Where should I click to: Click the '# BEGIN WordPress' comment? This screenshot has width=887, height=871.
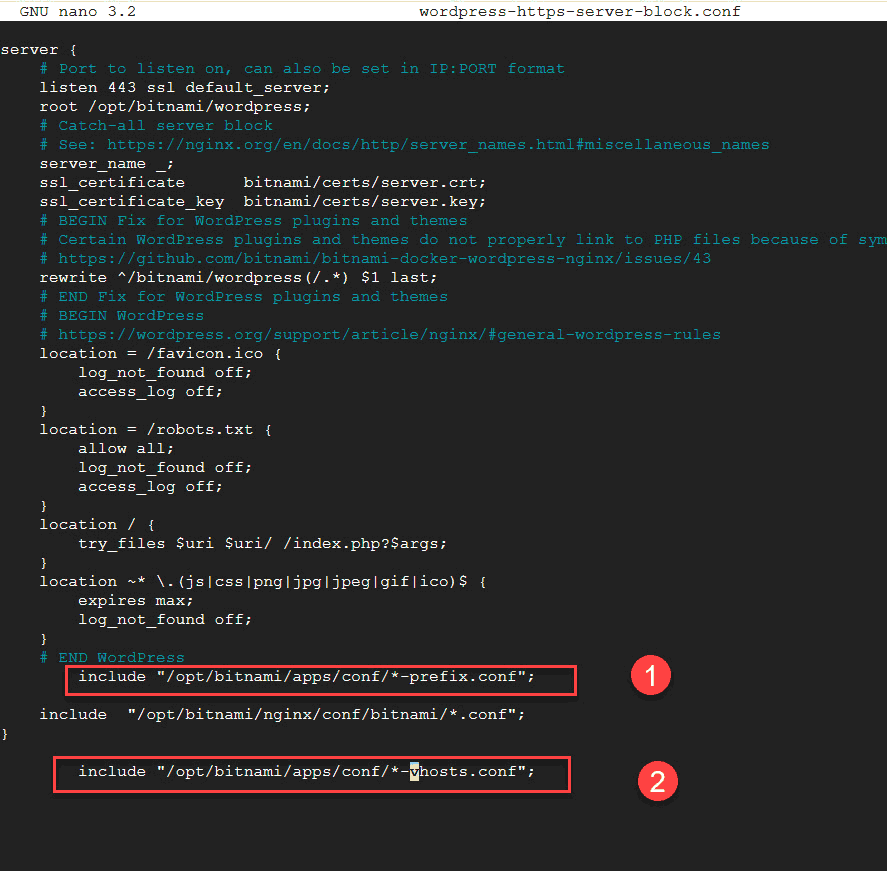click(x=122, y=316)
